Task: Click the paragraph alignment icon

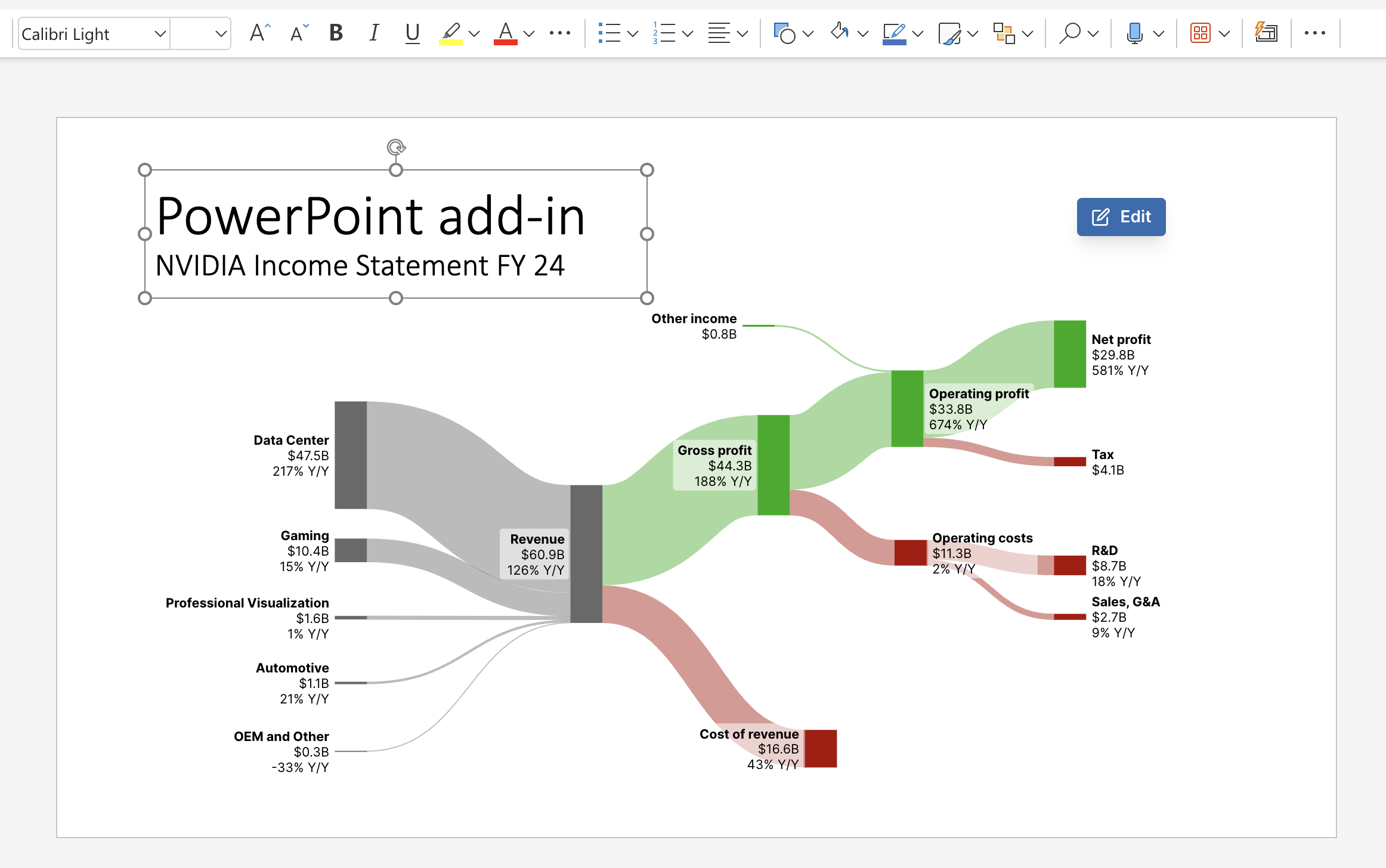Action: 719,33
